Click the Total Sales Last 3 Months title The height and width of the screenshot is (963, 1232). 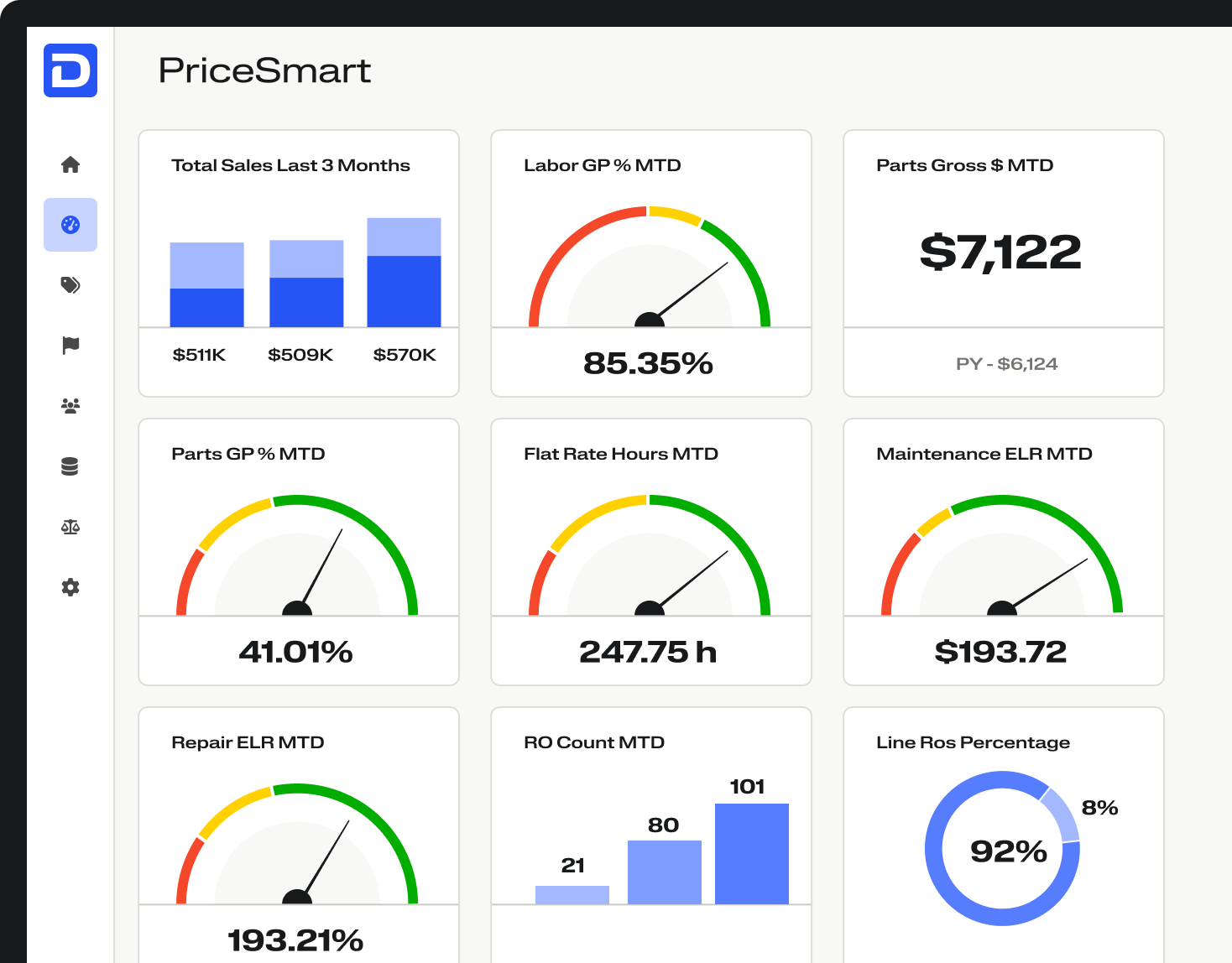point(290,165)
